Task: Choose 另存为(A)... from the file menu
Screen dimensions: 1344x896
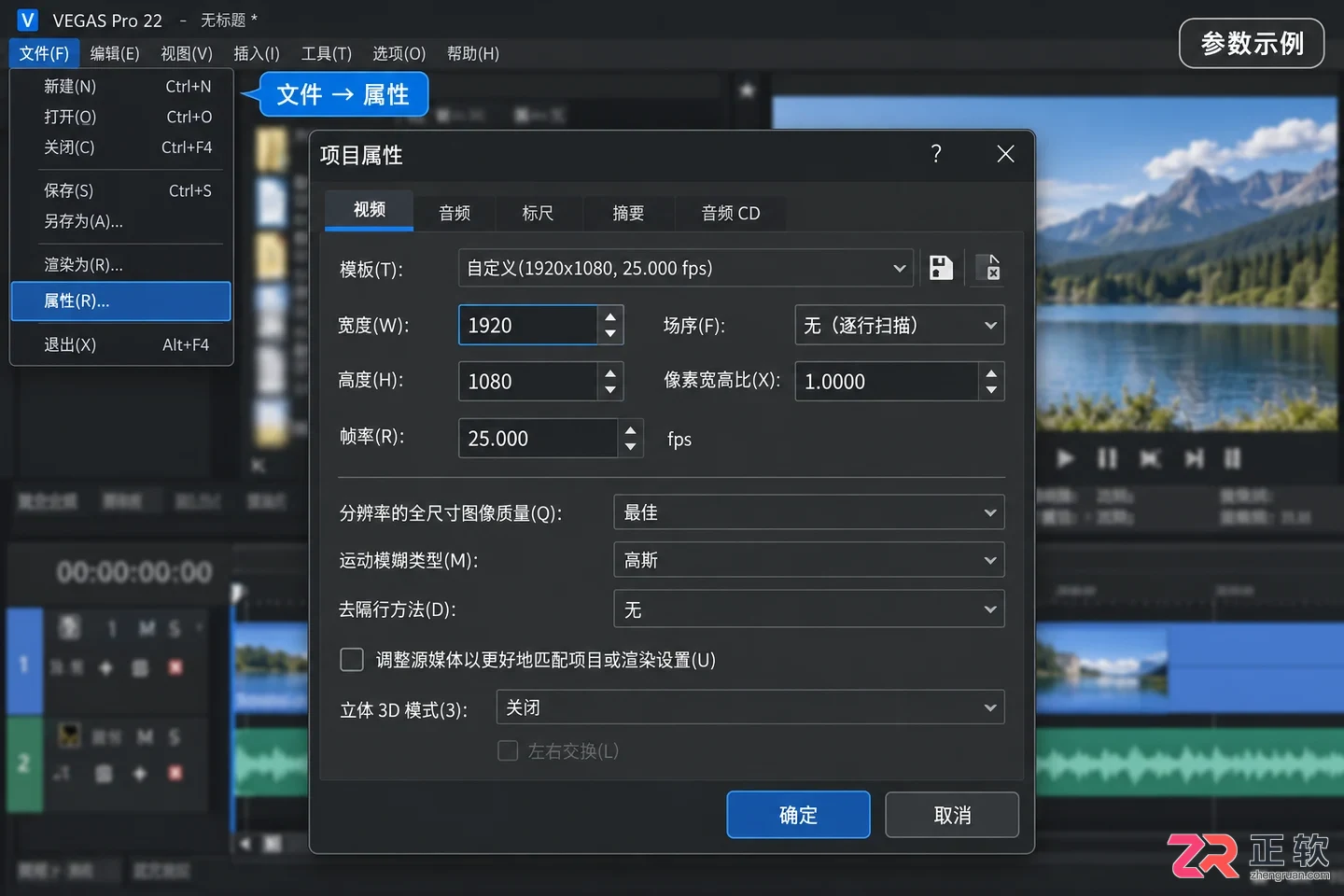Action: 121,221
